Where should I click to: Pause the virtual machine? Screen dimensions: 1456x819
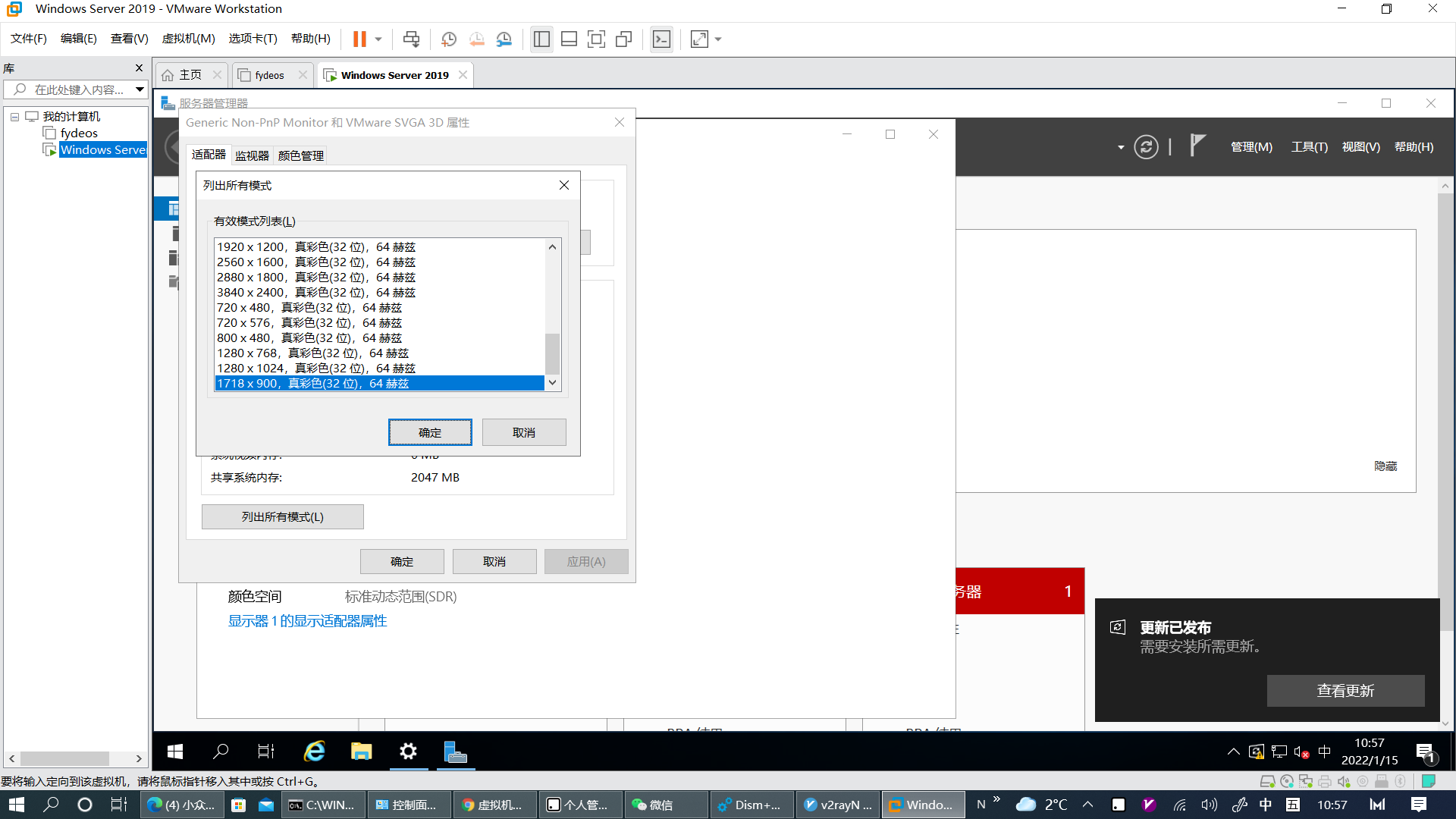point(359,39)
